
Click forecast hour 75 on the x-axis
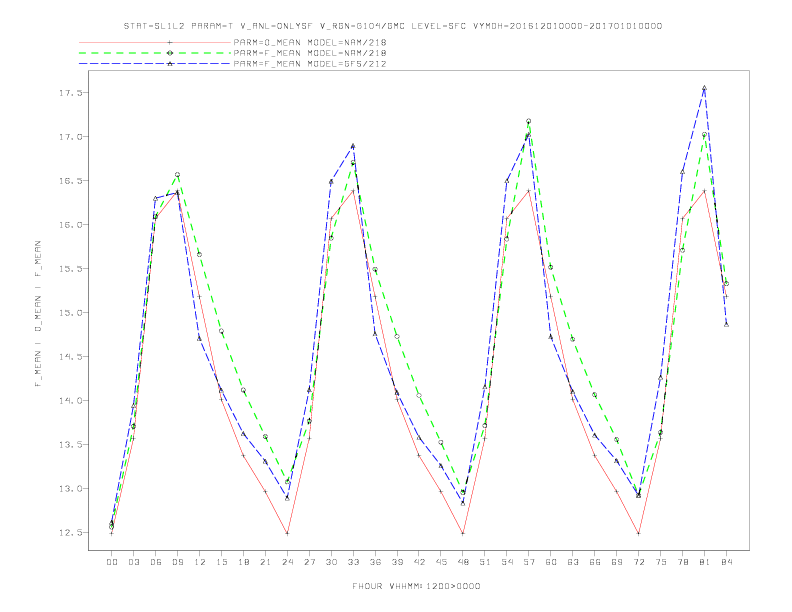pyautogui.click(x=661, y=562)
